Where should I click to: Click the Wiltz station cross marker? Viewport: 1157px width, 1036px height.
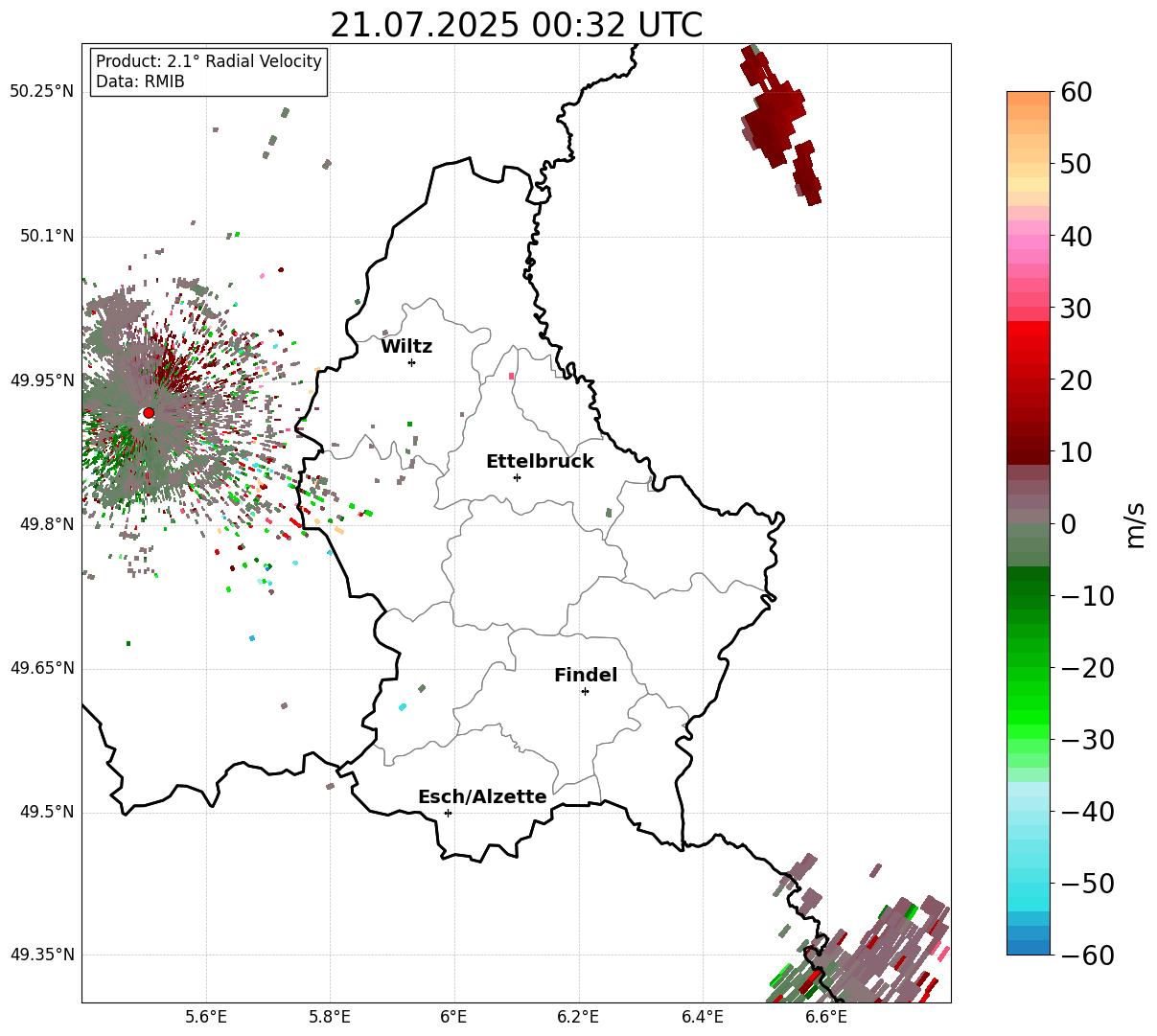(411, 362)
